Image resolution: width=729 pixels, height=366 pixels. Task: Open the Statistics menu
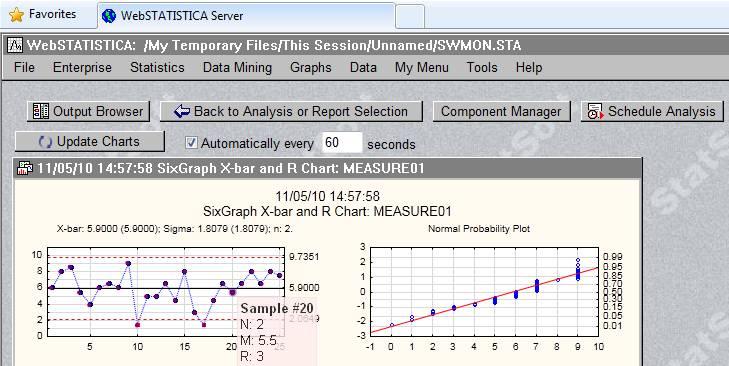(x=157, y=67)
